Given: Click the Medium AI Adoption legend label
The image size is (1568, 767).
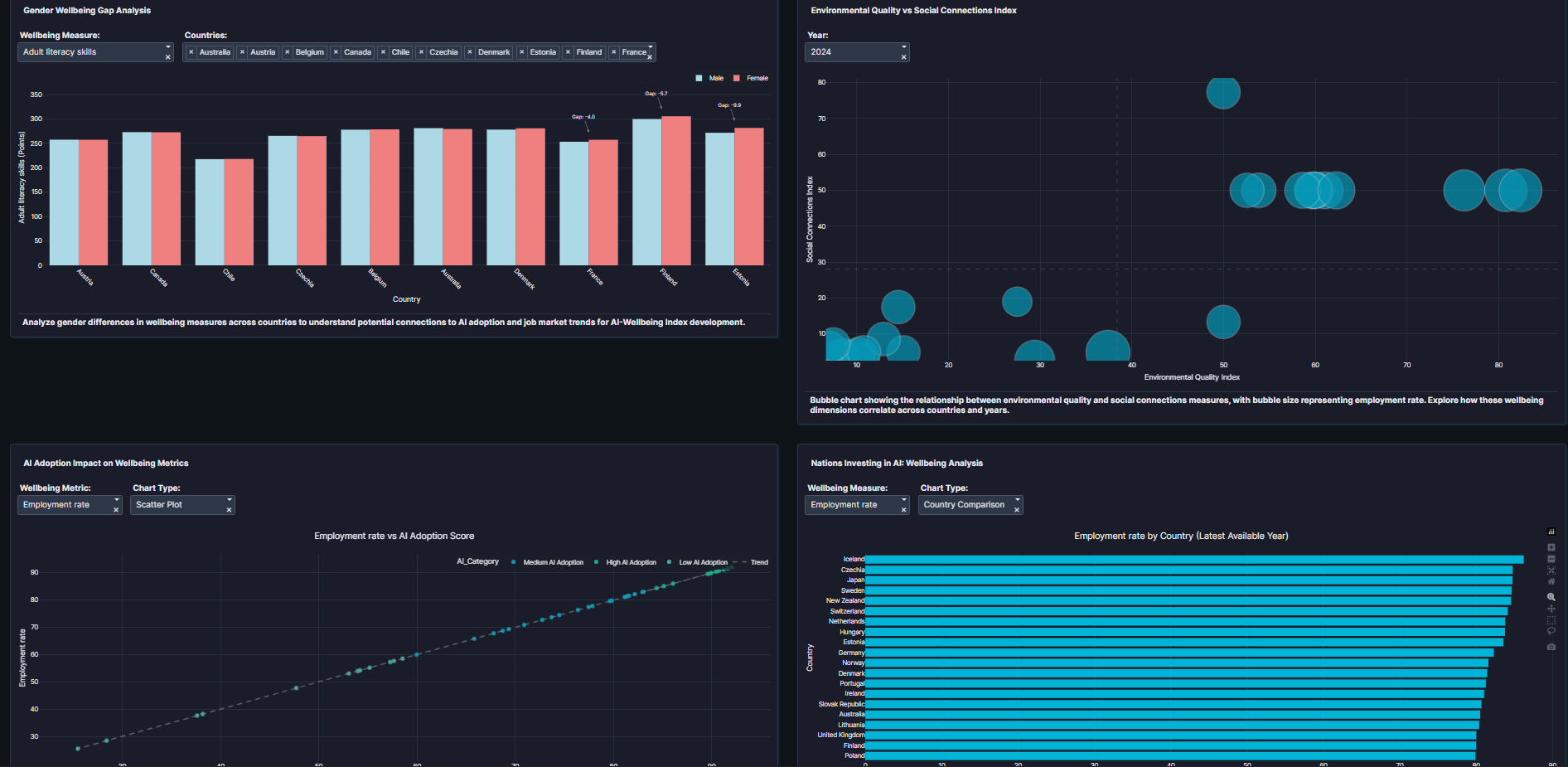Looking at the screenshot, I should (x=553, y=562).
